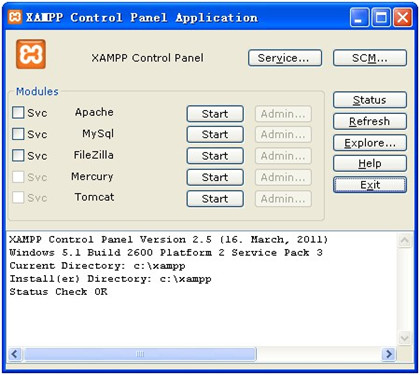Maximize the XAMPP window
The width and height of the screenshot is (420, 375).
[x=381, y=17]
